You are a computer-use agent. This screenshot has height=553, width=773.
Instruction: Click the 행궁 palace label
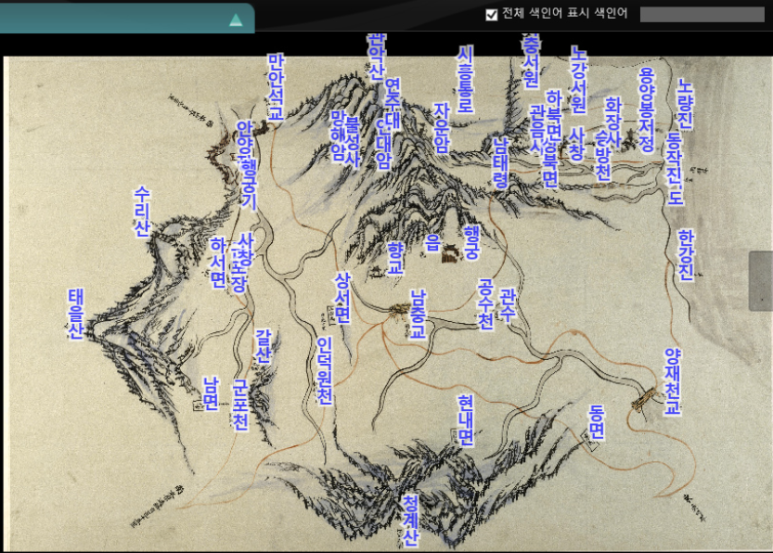tap(472, 242)
